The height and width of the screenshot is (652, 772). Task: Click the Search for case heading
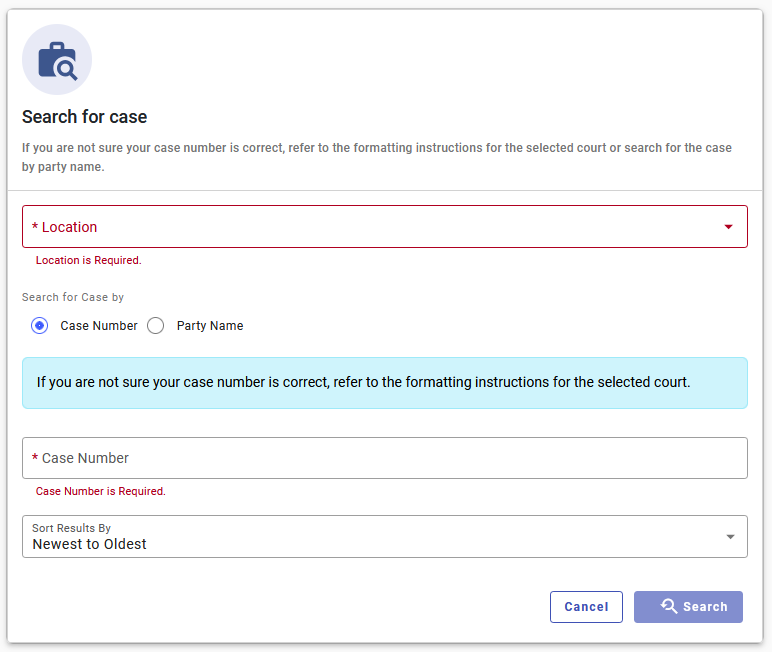pos(84,117)
